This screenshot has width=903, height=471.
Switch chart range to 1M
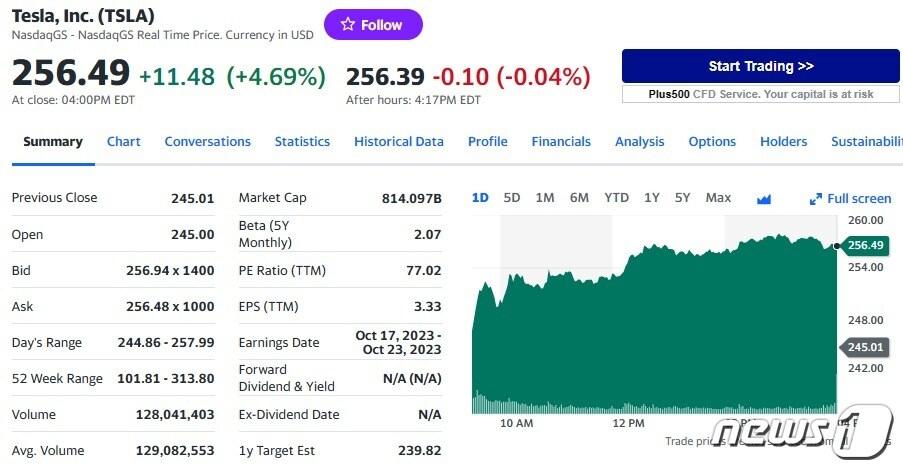click(x=545, y=198)
